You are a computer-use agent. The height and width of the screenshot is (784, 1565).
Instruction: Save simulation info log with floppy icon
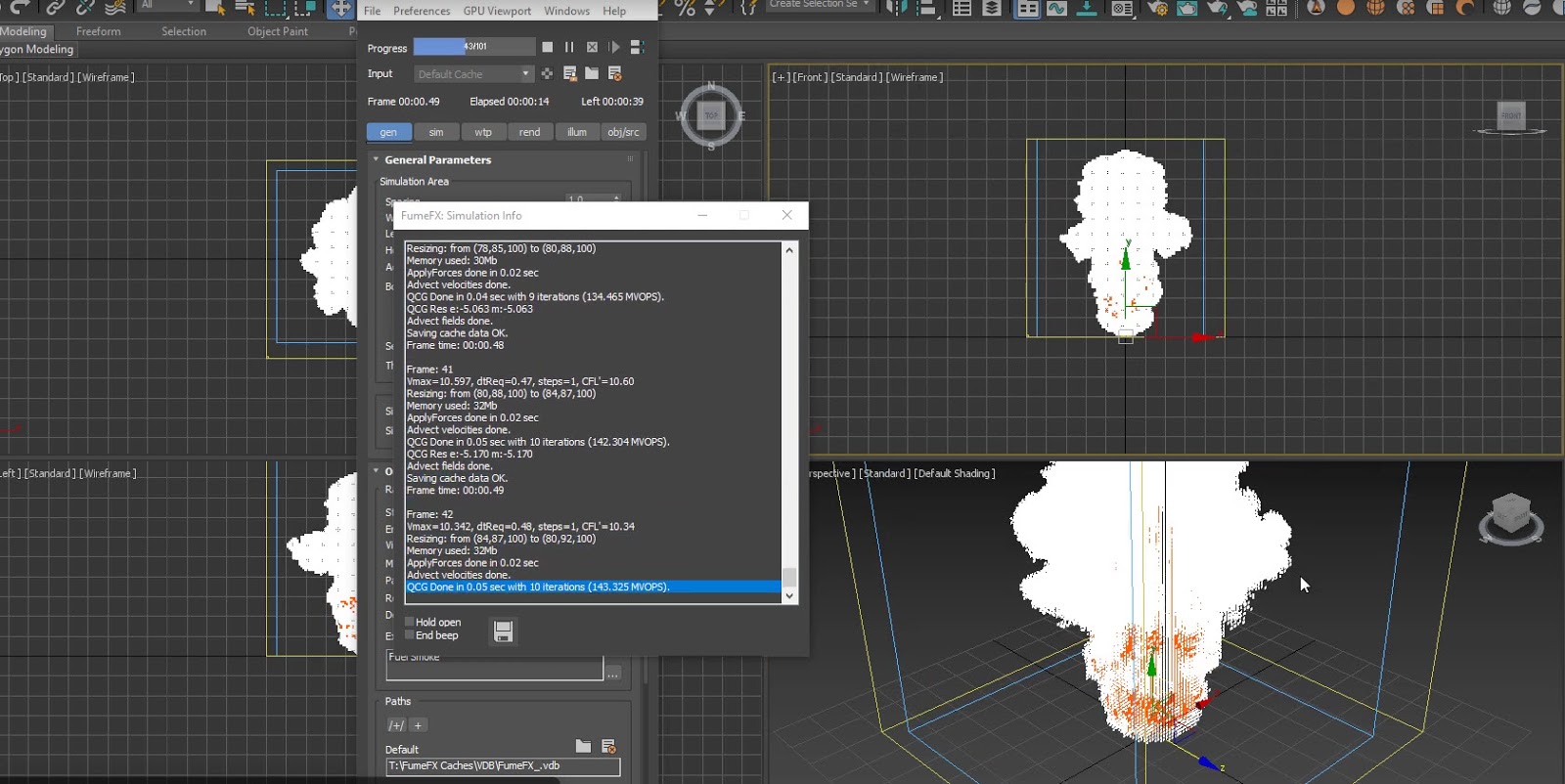point(503,632)
